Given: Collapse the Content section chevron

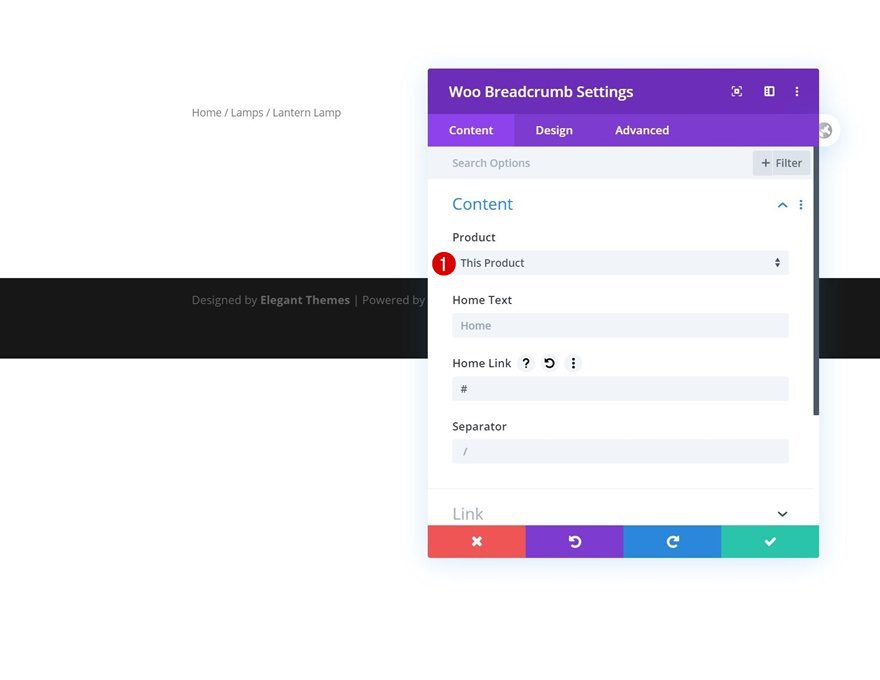Looking at the screenshot, I should (782, 204).
